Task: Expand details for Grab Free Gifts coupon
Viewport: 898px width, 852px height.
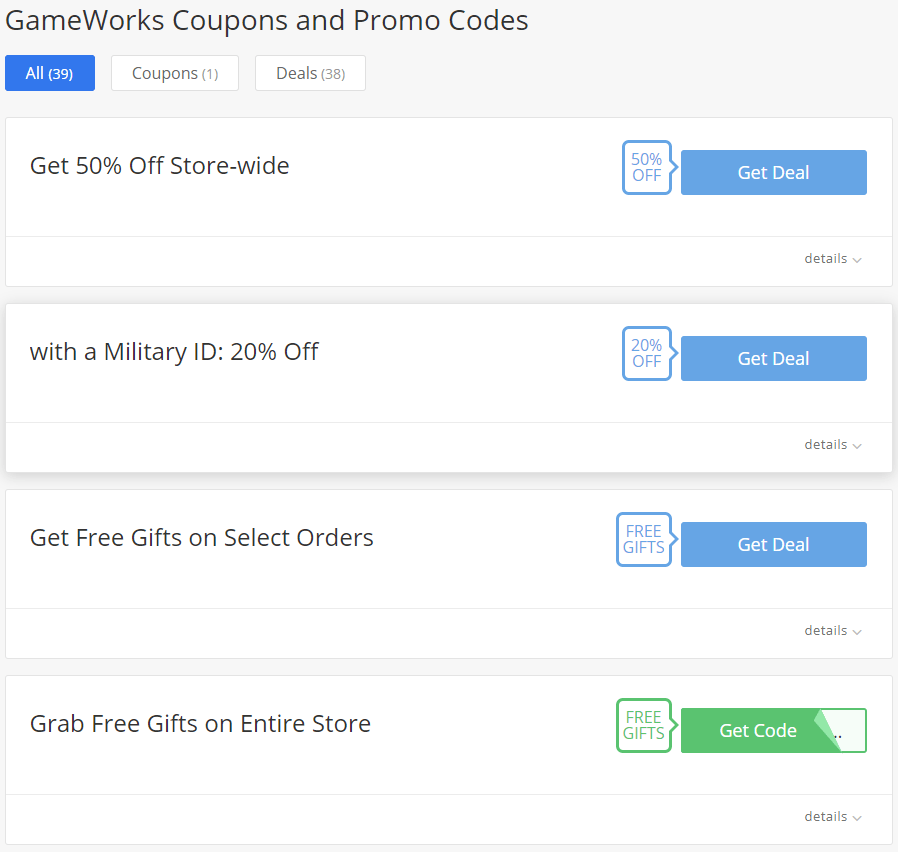Action: [x=833, y=817]
